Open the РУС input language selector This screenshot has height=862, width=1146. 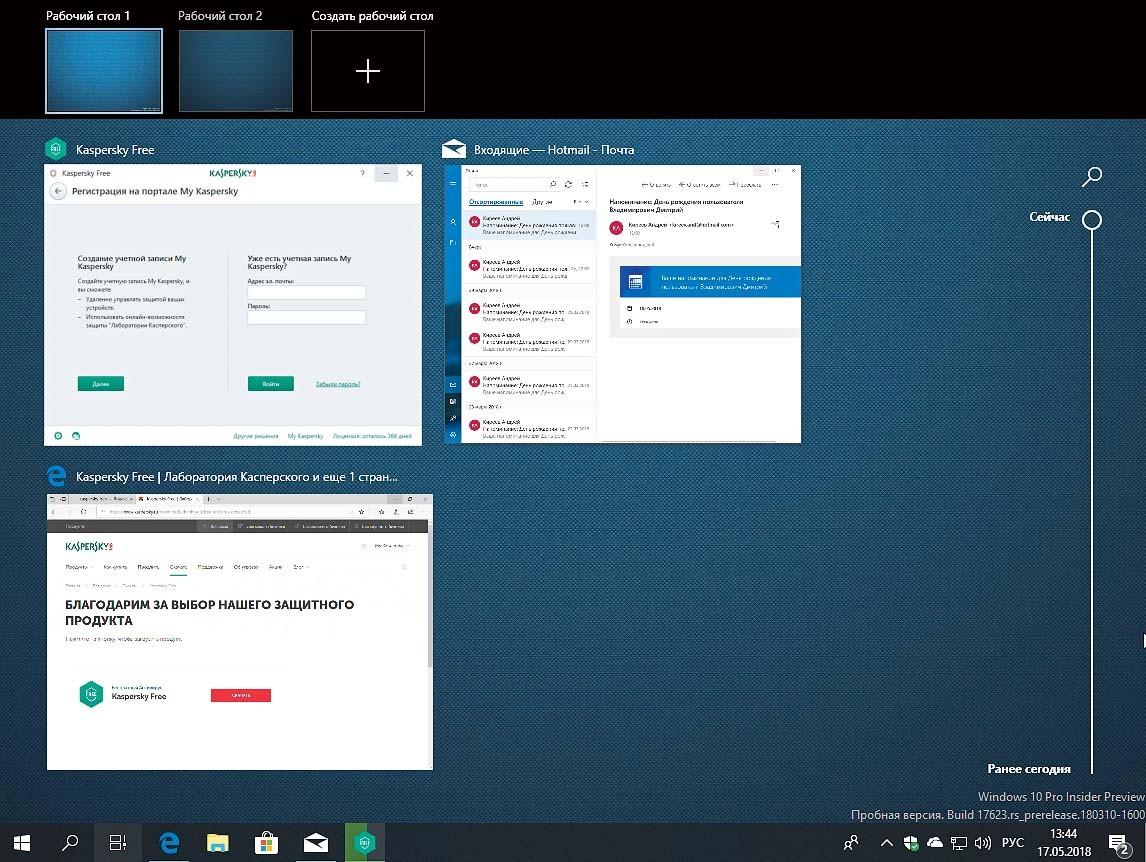click(1013, 843)
